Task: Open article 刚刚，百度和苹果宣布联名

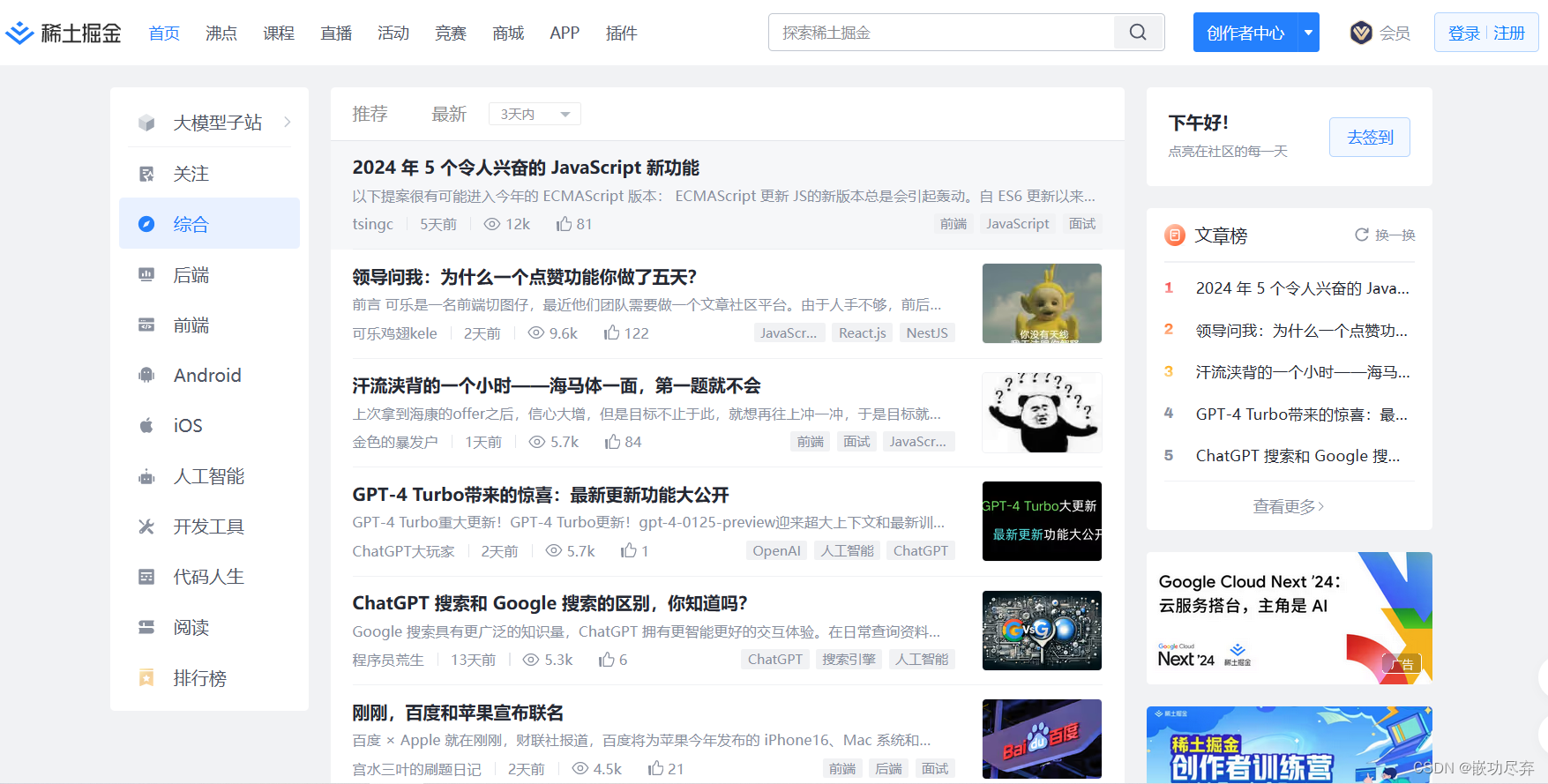Action: coord(458,713)
